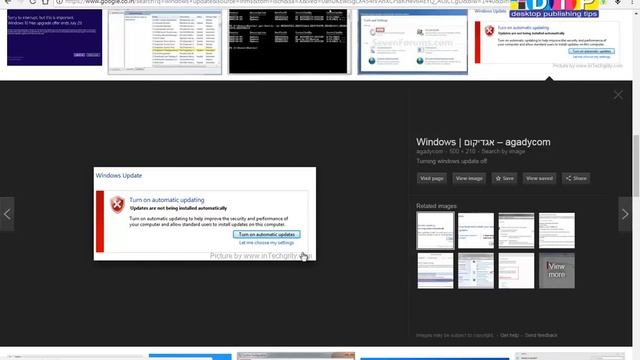Screen dimensions: 640x360
Task: Click the large Windows Update preview image
Action: 204,213
